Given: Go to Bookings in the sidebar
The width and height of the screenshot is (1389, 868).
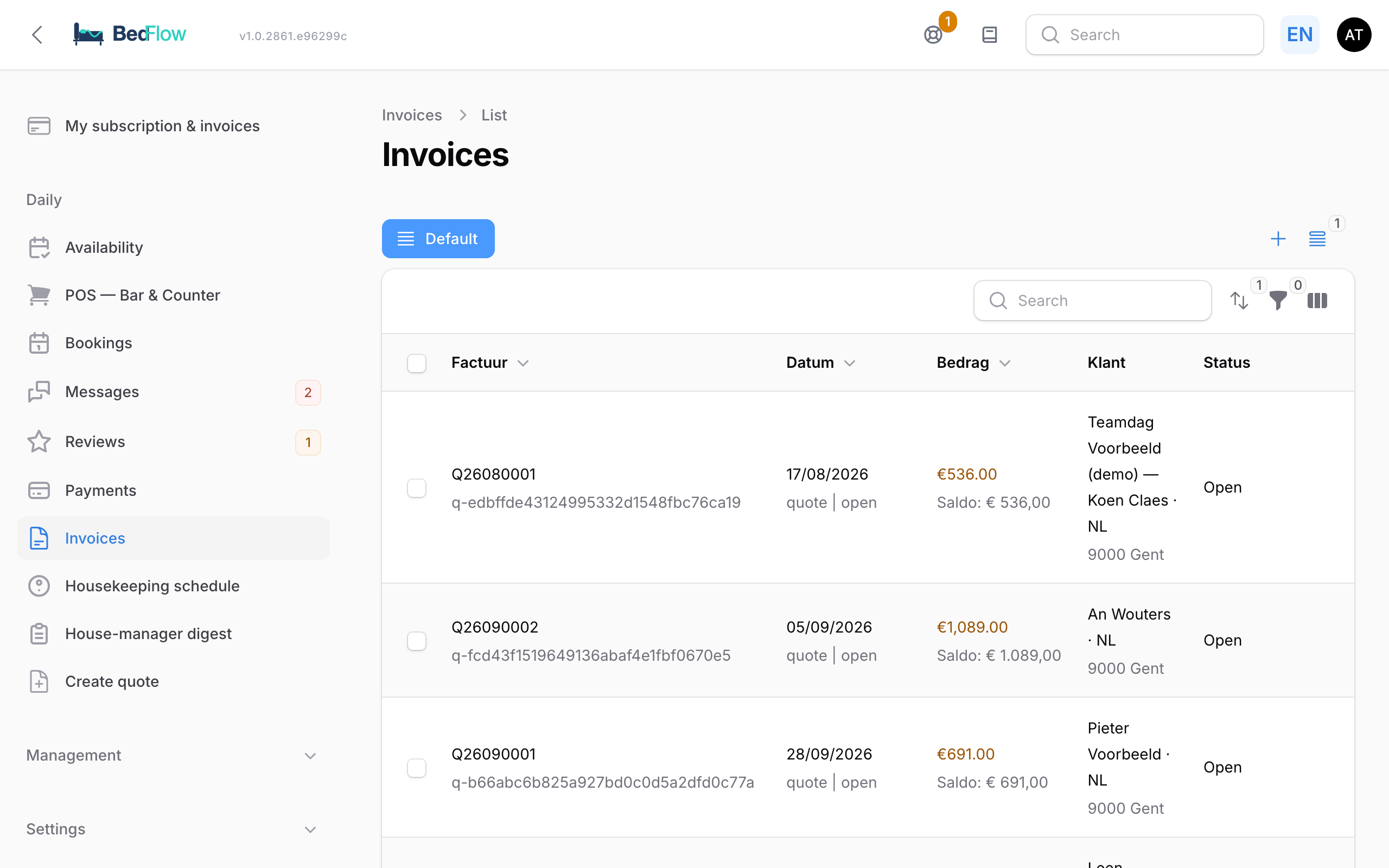Looking at the screenshot, I should click(x=173, y=343).
